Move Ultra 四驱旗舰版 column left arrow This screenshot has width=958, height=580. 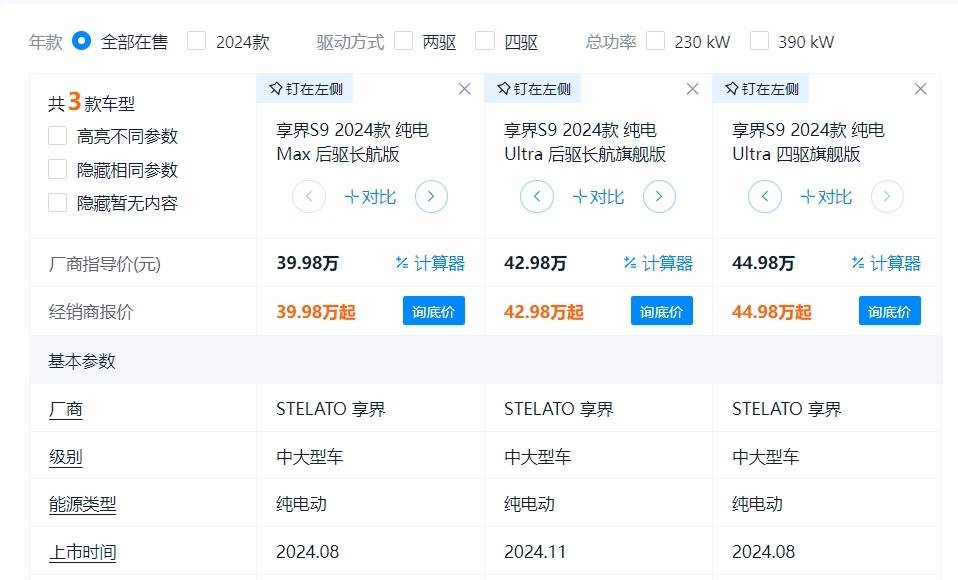(765, 197)
